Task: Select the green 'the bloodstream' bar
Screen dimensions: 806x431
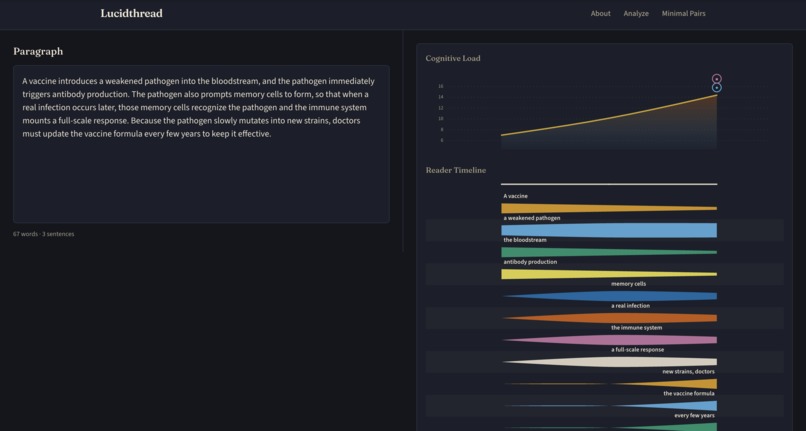Action: click(609, 252)
